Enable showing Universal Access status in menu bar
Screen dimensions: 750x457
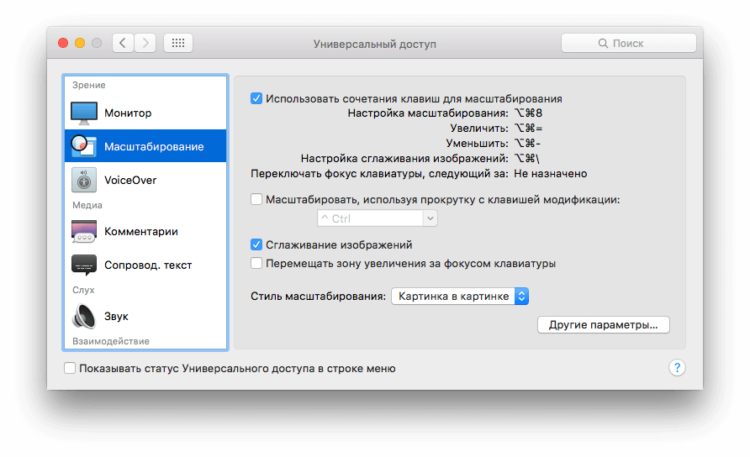point(70,368)
